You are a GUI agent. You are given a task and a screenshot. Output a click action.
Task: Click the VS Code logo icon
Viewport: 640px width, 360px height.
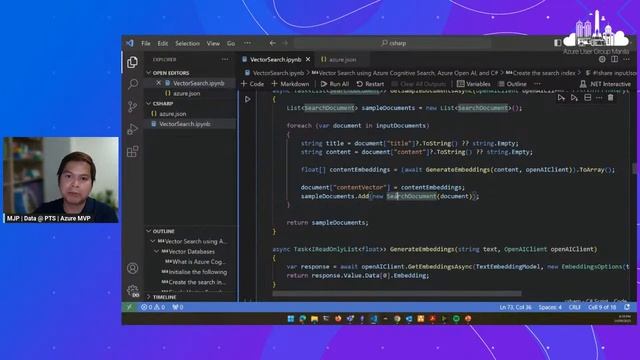130,43
